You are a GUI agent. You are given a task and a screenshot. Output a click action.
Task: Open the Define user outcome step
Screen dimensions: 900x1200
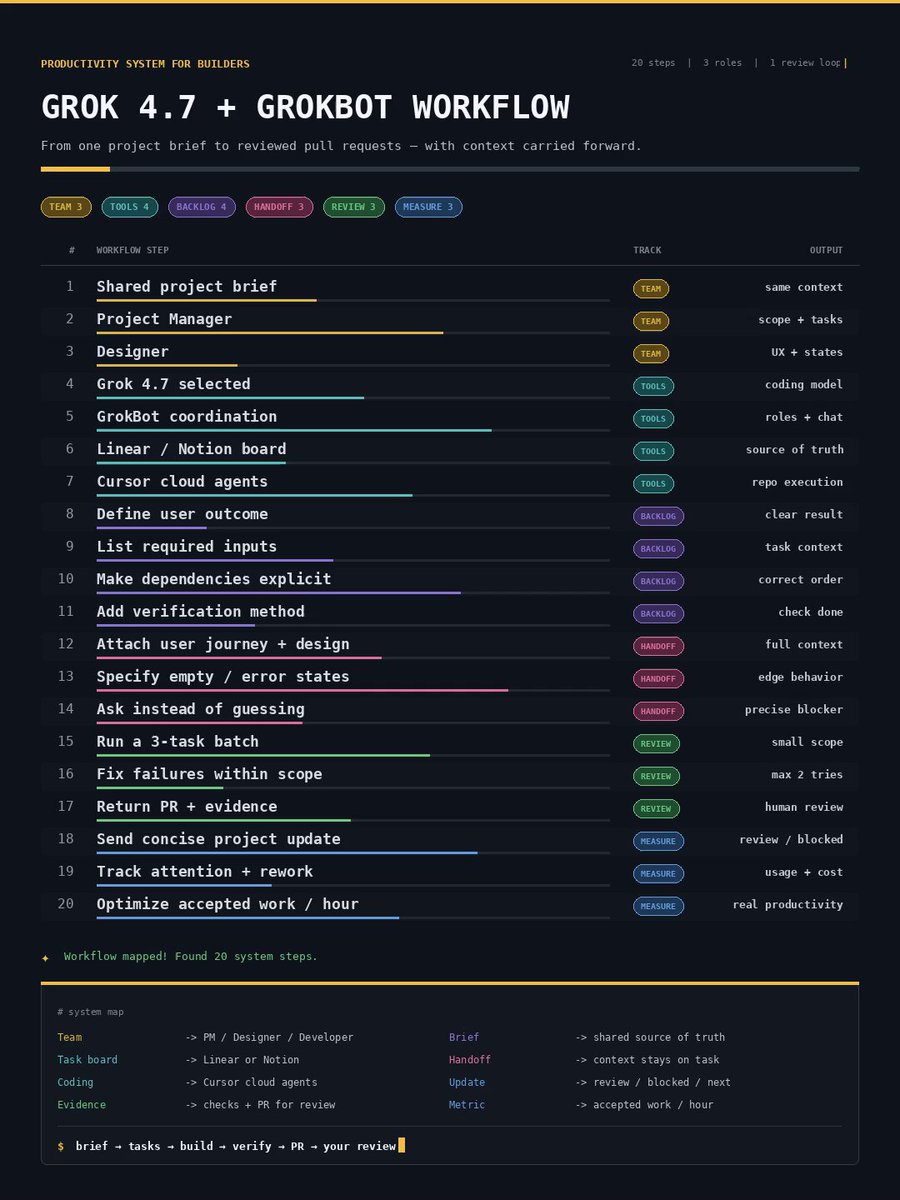[x=182, y=514]
